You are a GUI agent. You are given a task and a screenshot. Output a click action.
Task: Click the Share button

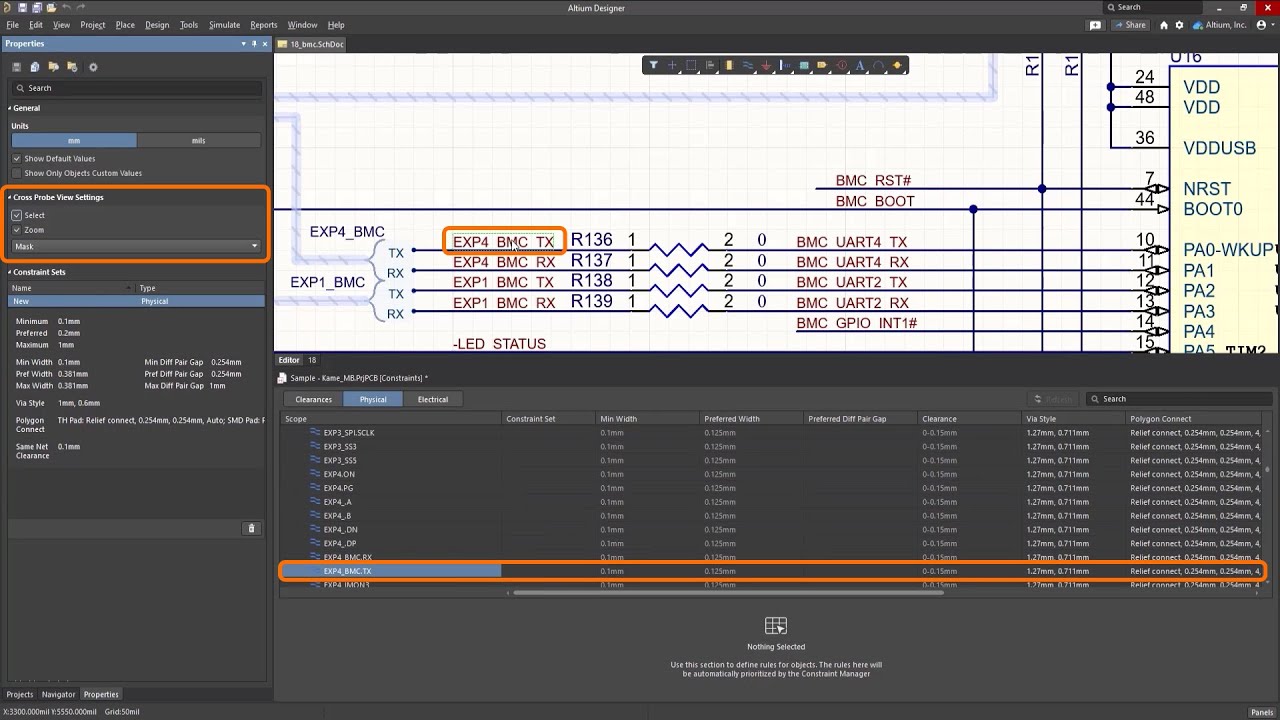[1130, 25]
